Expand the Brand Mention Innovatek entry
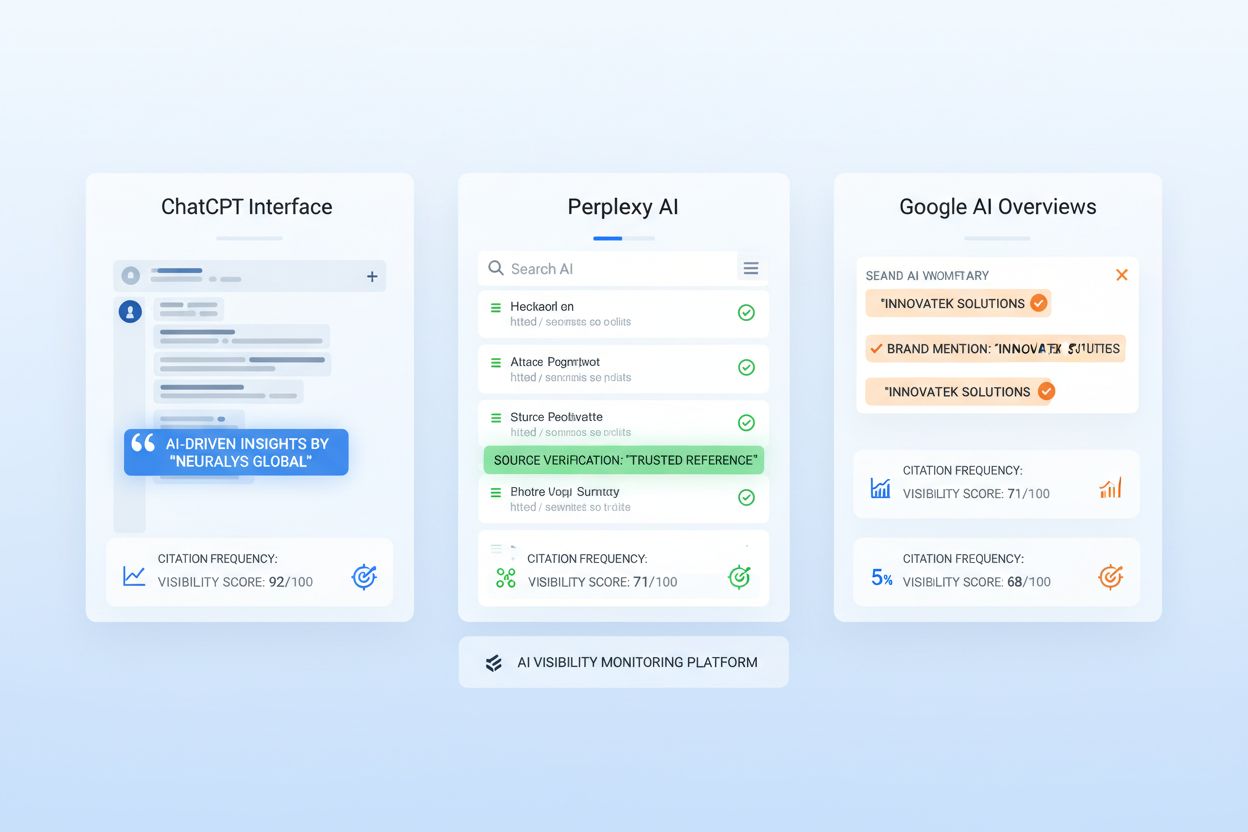 click(x=995, y=348)
